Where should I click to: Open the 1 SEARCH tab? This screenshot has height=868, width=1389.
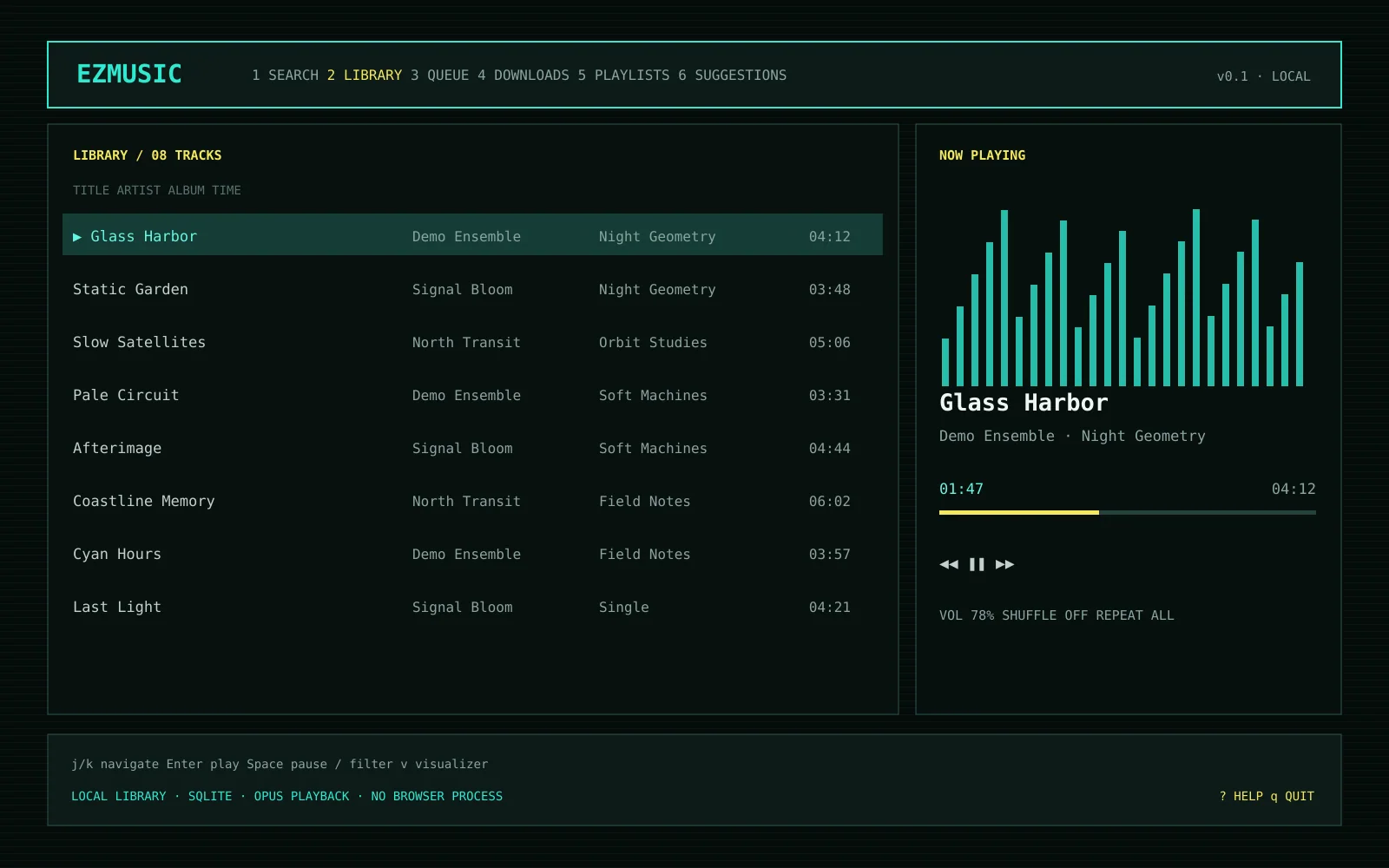pyautogui.click(x=286, y=76)
